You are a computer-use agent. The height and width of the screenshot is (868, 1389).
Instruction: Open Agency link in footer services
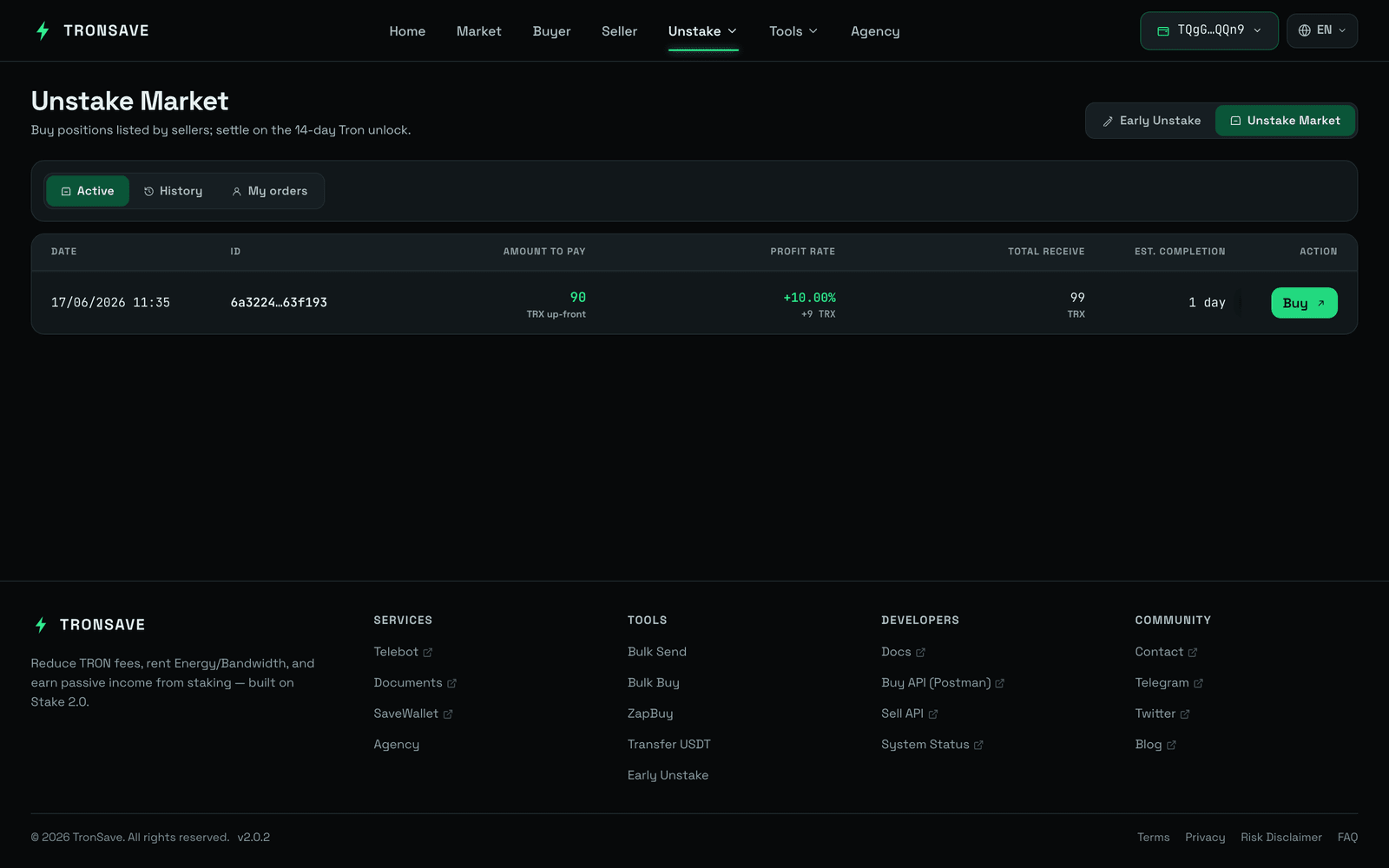click(x=397, y=745)
